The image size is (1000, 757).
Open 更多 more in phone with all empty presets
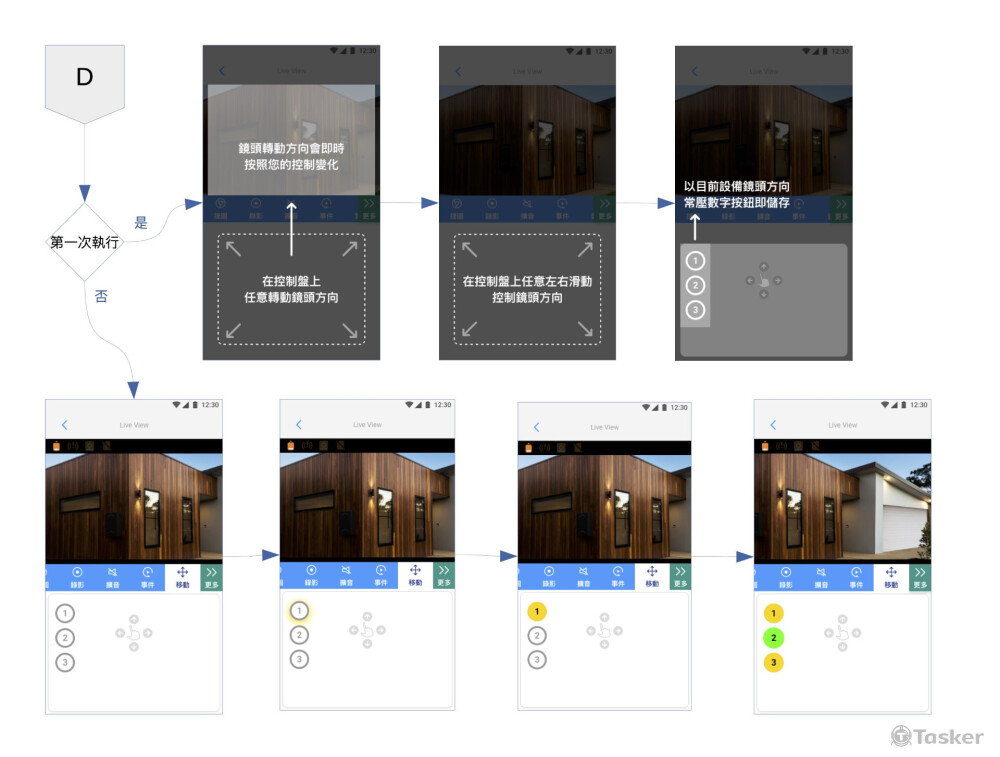(212, 577)
